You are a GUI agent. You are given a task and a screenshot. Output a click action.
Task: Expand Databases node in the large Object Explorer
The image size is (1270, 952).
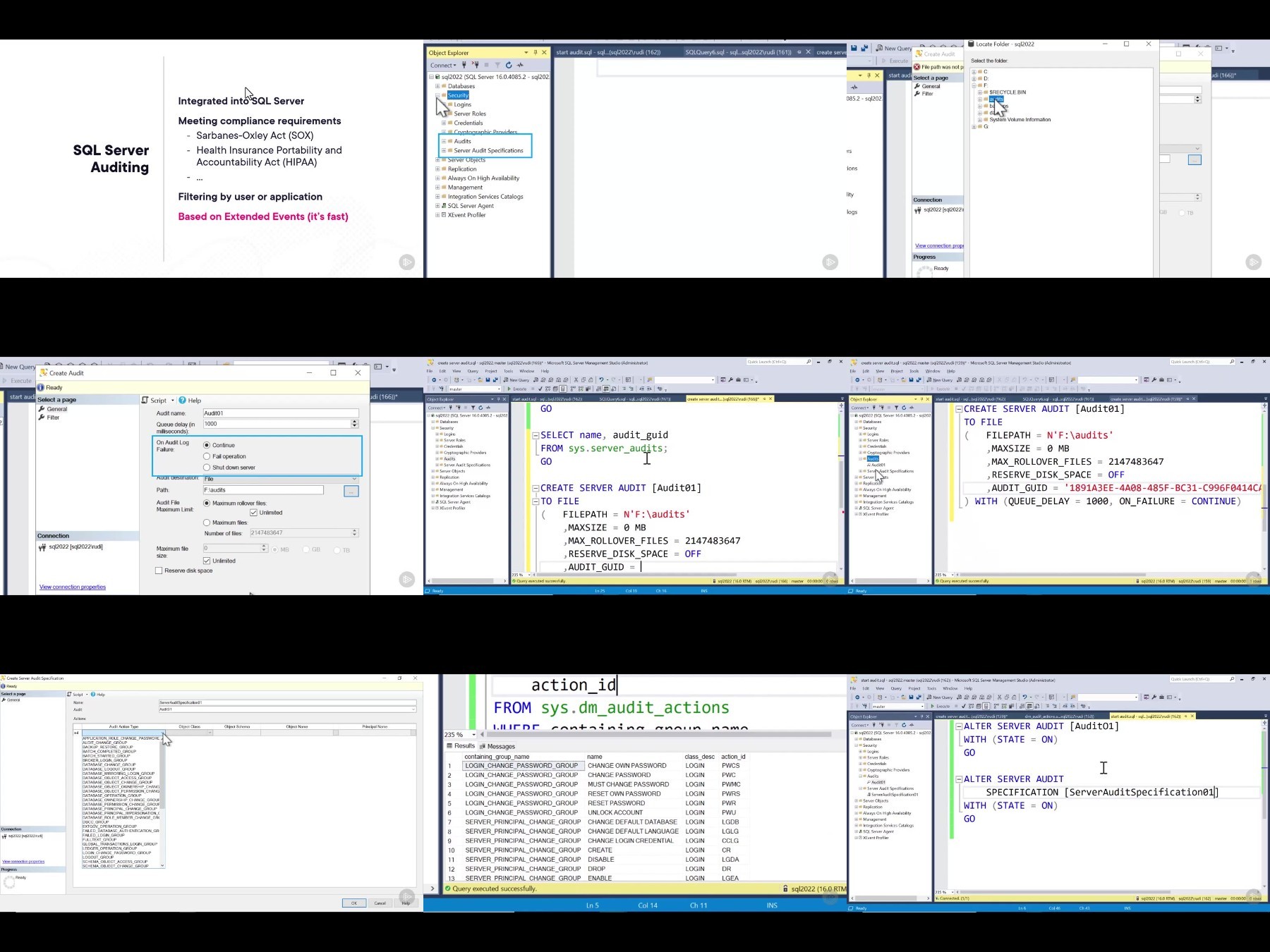tap(437, 86)
